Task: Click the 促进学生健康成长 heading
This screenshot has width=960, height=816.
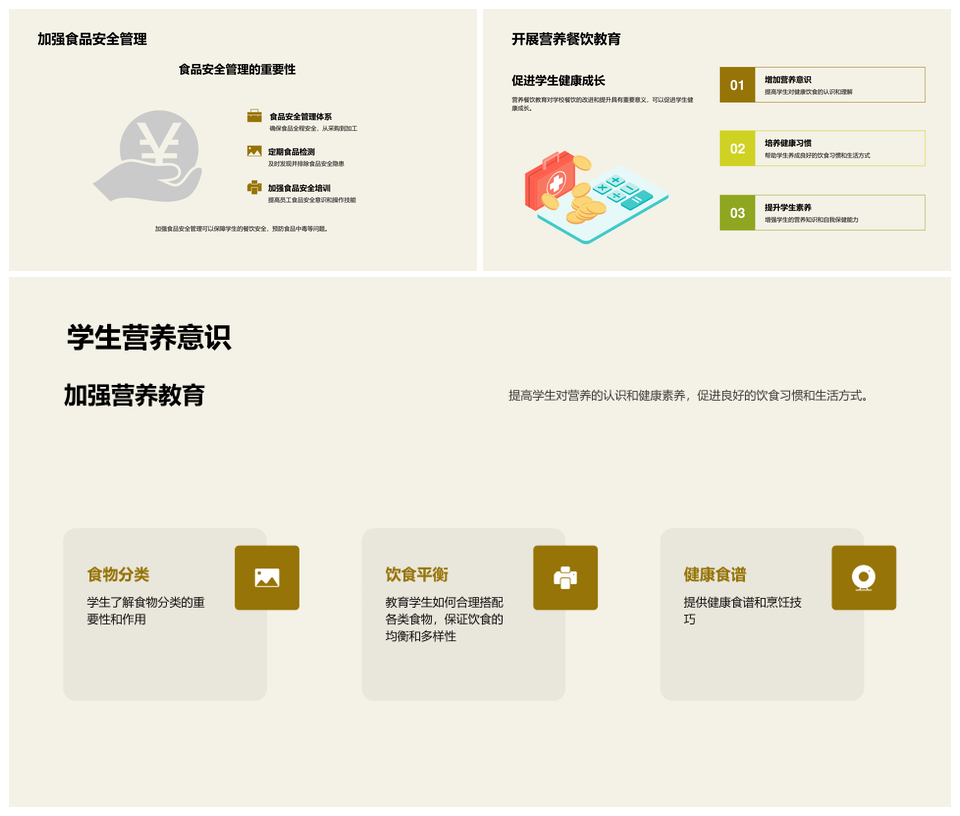Action: click(558, 81)
